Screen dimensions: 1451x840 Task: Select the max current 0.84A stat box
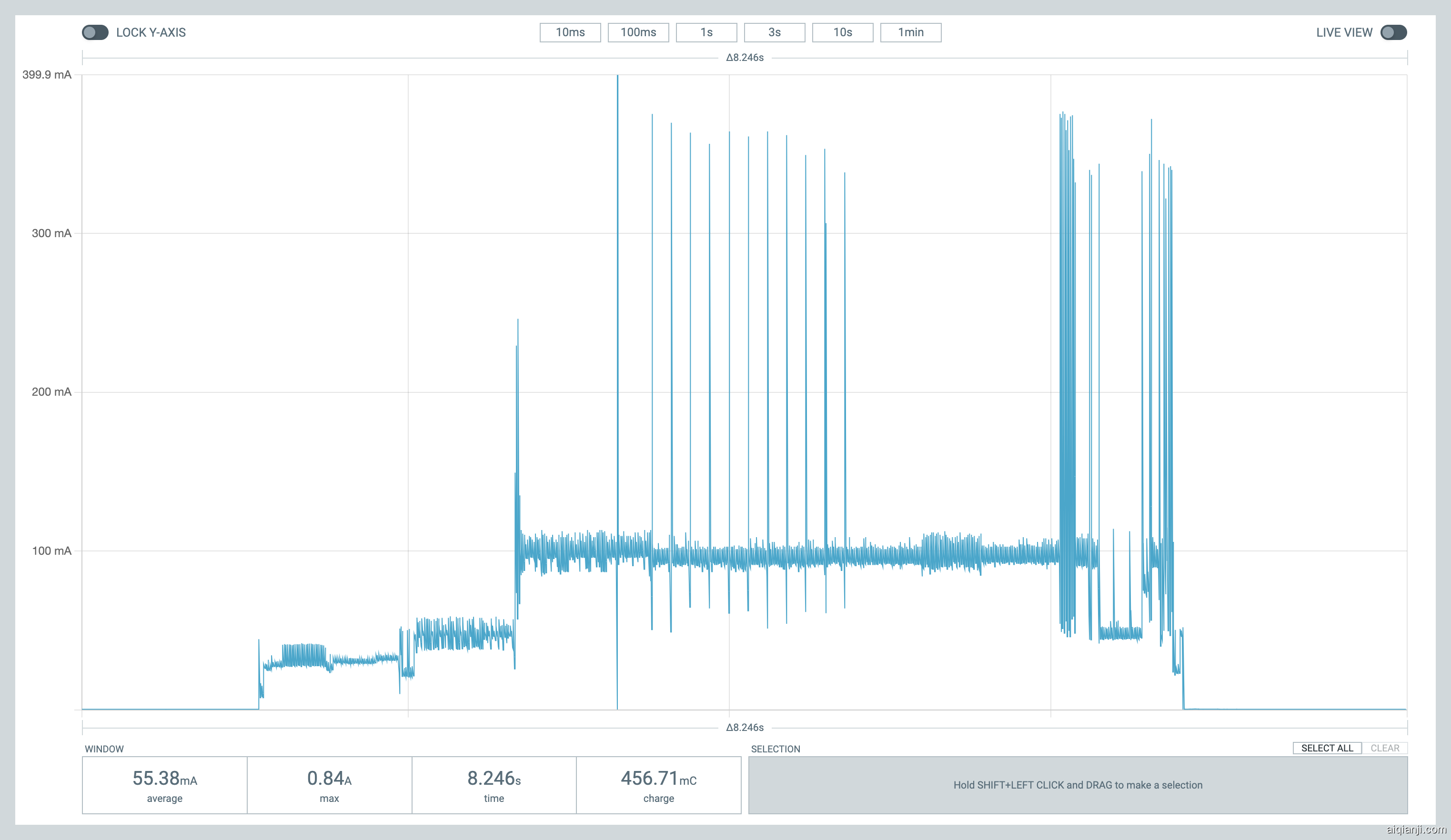point(329,785)
